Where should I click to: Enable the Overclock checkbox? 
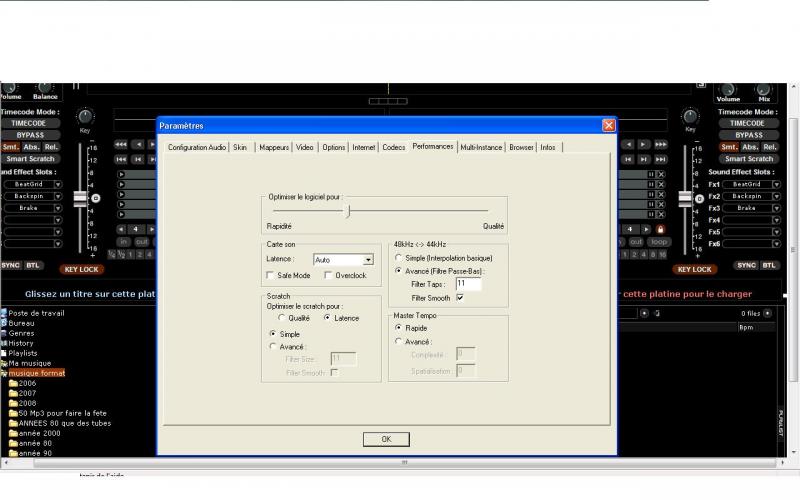[328, 275]
